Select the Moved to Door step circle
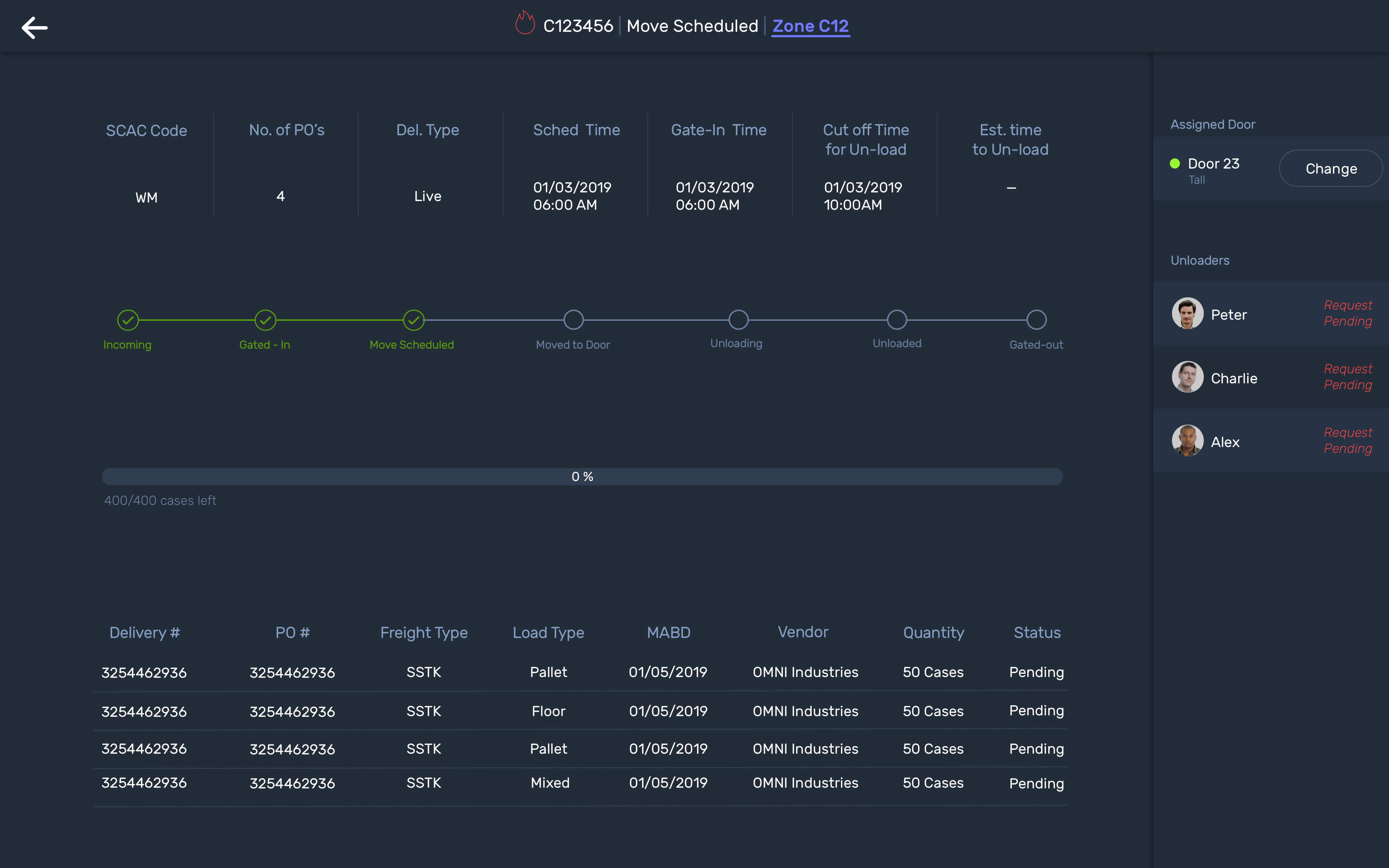The height and width of the screenshot is (868, 1389). [573, 320]
